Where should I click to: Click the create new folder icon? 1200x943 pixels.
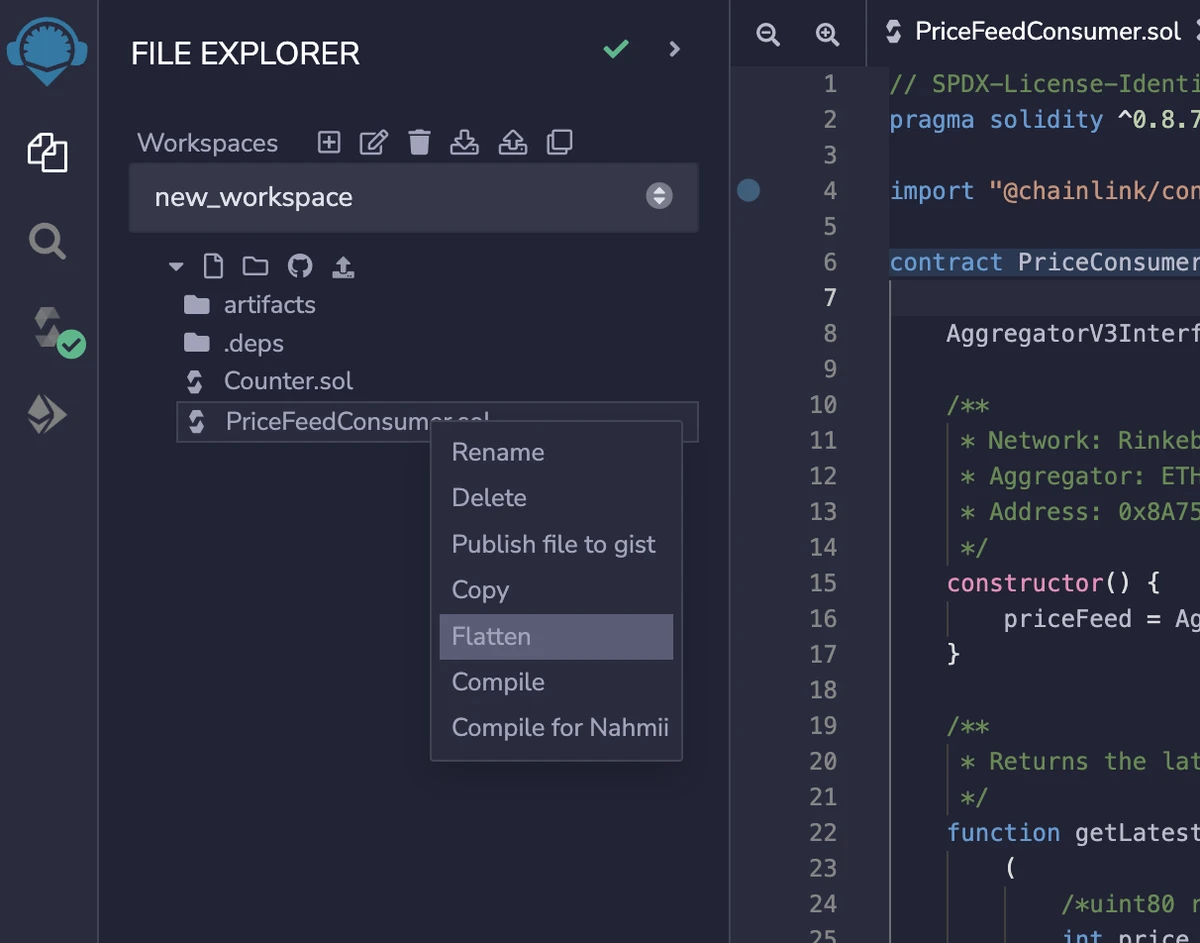255,266
